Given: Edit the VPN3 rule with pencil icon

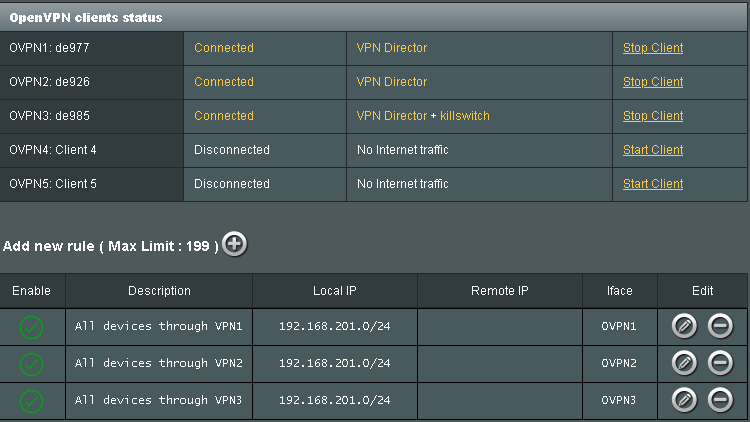Looking at the screenshot, I should [x=684, y=400].
